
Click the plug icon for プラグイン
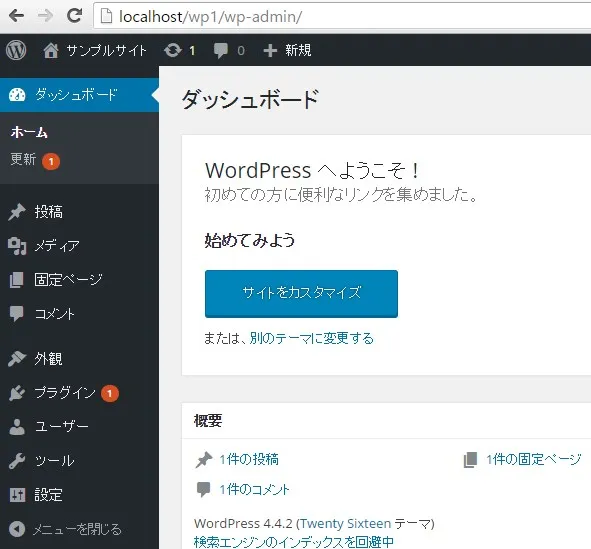17,393
